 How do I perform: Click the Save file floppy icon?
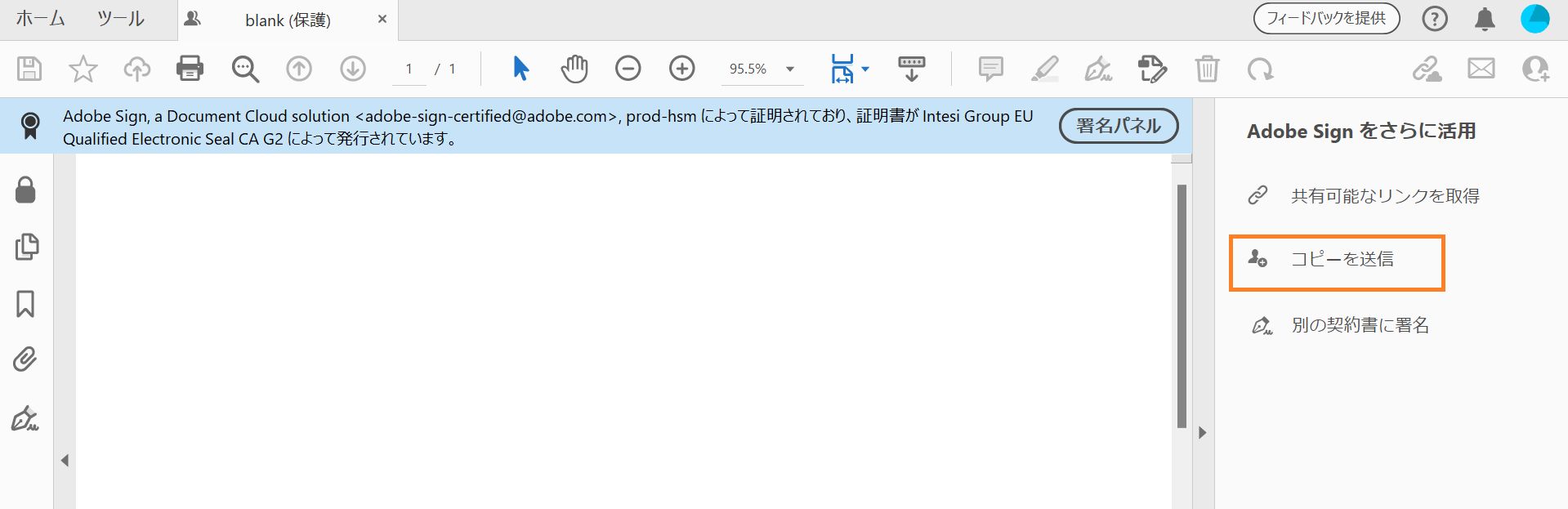(29, 69)
